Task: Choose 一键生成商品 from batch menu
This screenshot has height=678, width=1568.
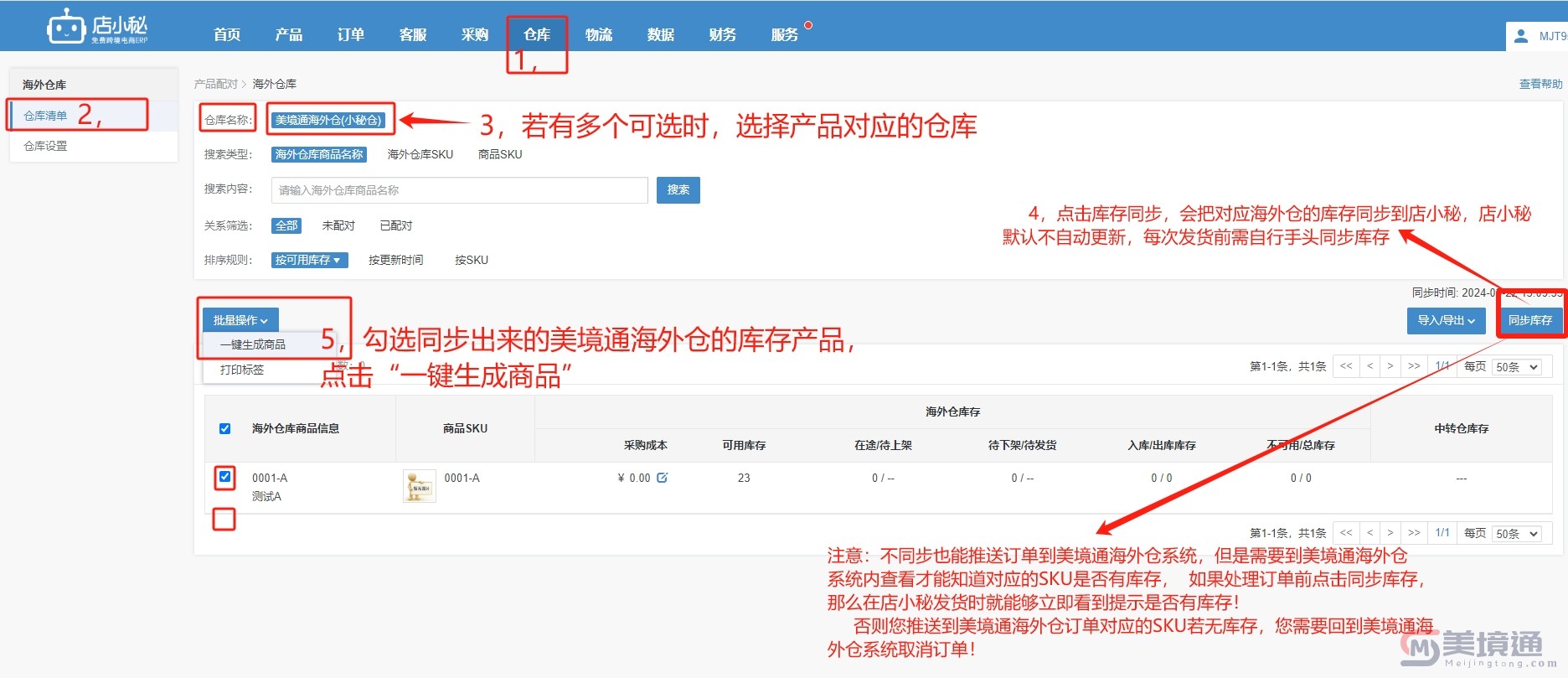Action: [253, 344]
